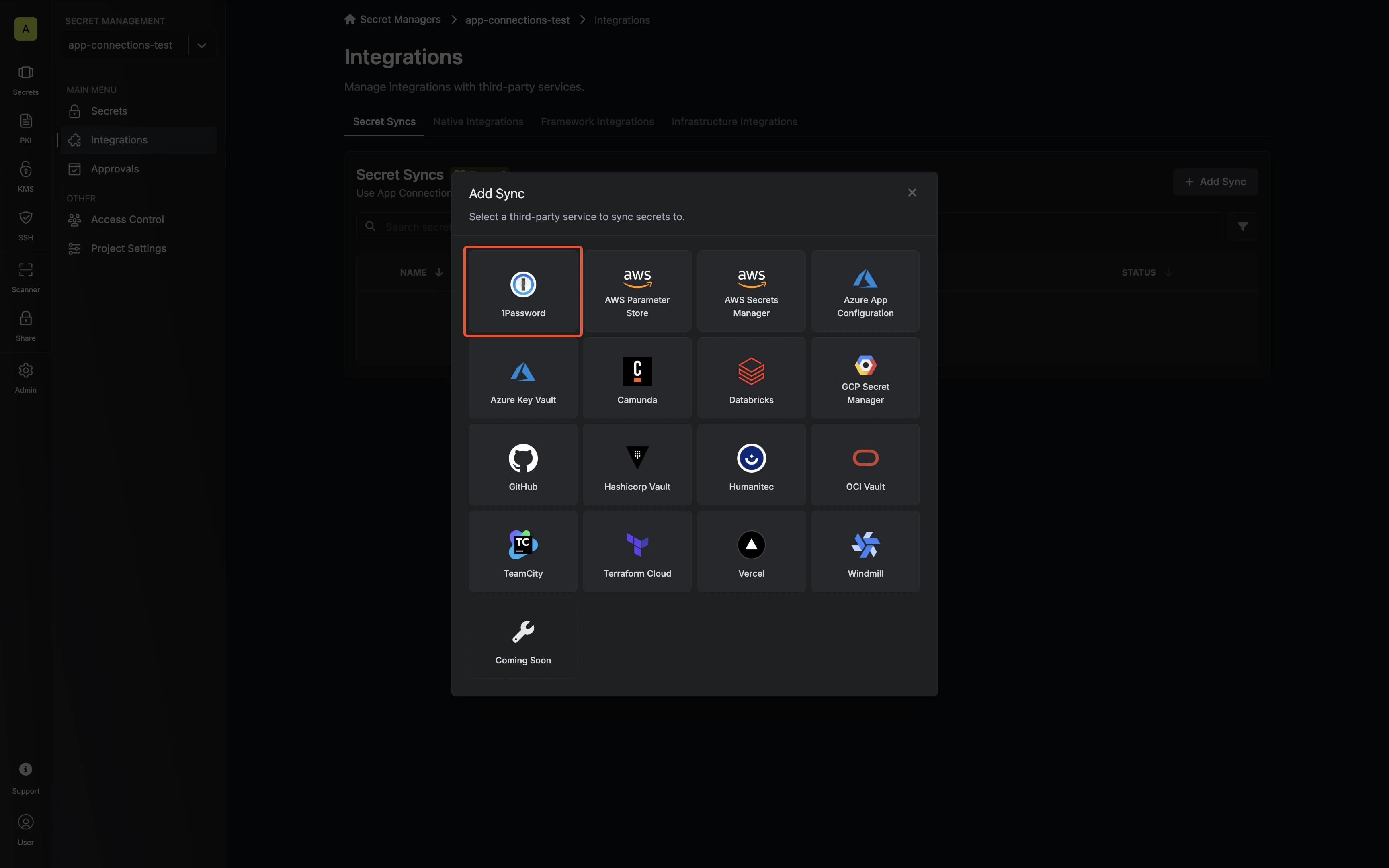1389x868 pixels.
Task: Click the search secret syncs field
Action: click(789, 227)
